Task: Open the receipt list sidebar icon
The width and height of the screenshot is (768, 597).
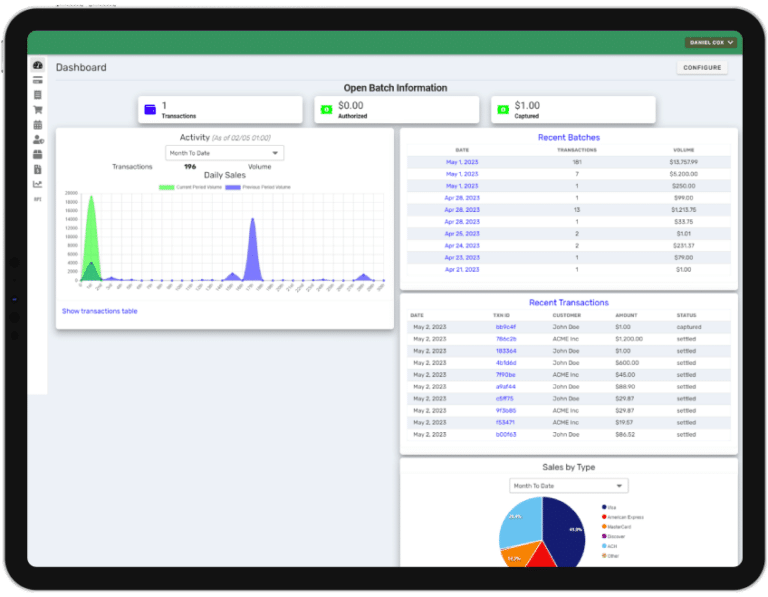Action: pyautogui.click(x=38, y=95)
